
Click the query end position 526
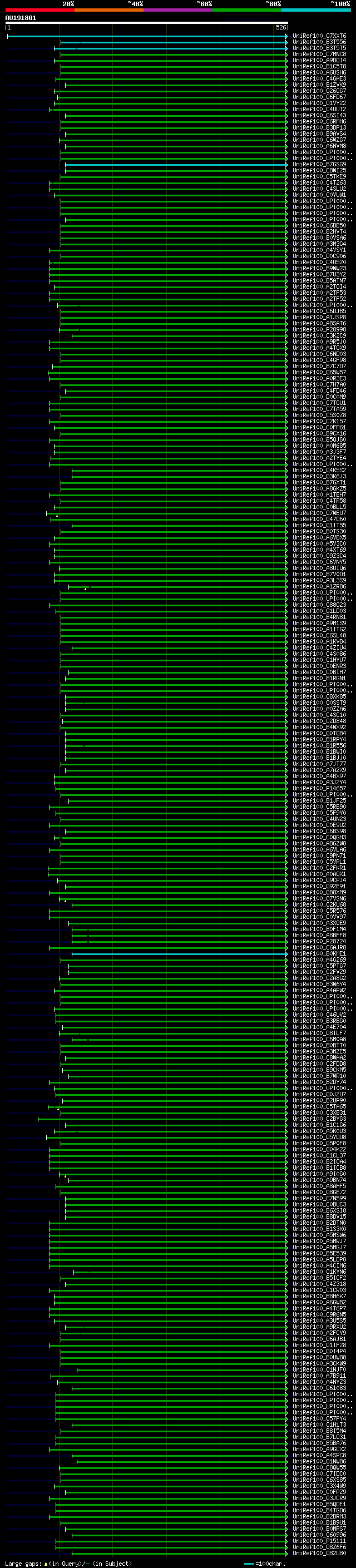tap(280, 27)
